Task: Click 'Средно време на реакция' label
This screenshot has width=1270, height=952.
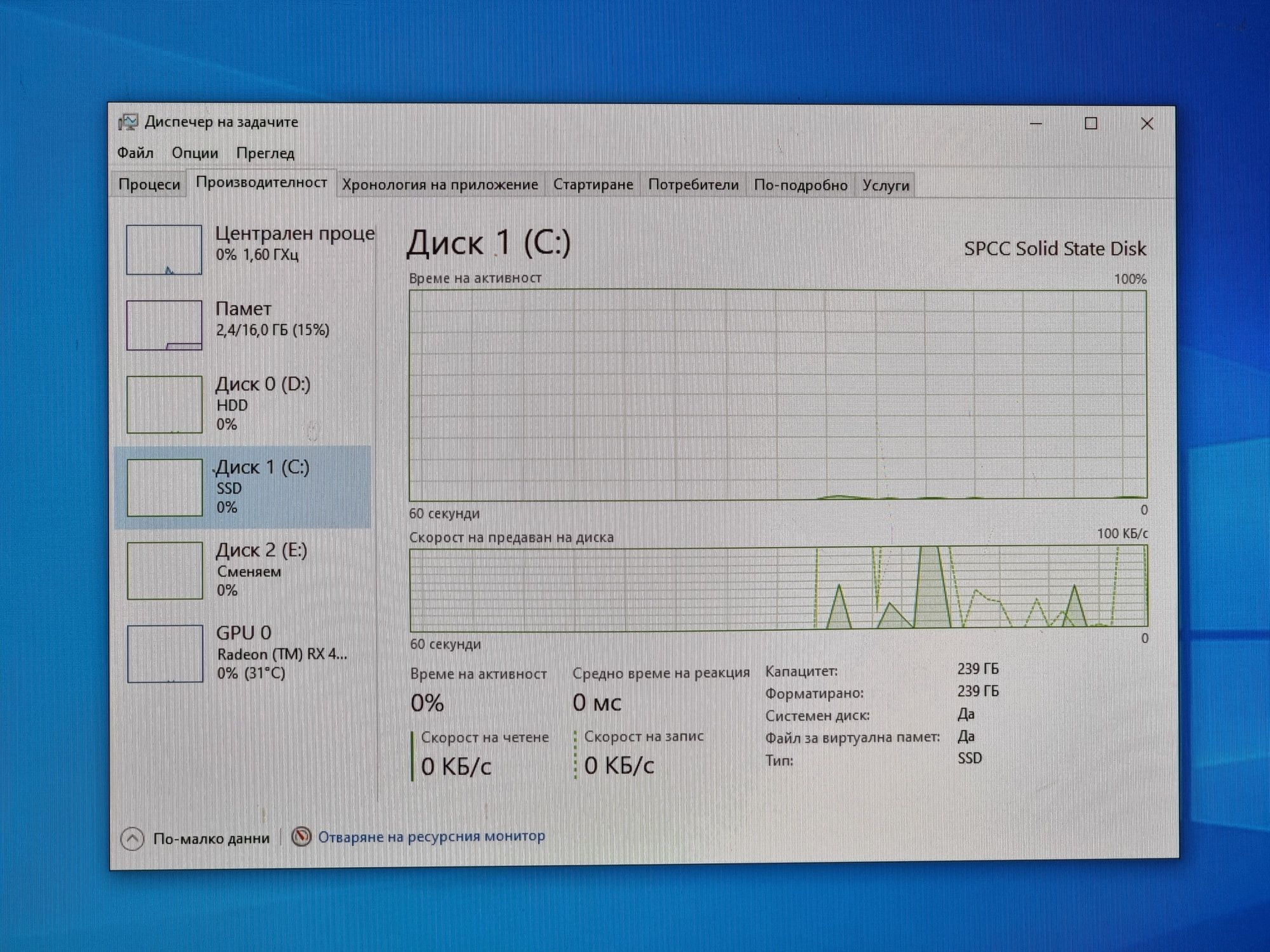Action: pyautogui.click(x=661, y=673)
